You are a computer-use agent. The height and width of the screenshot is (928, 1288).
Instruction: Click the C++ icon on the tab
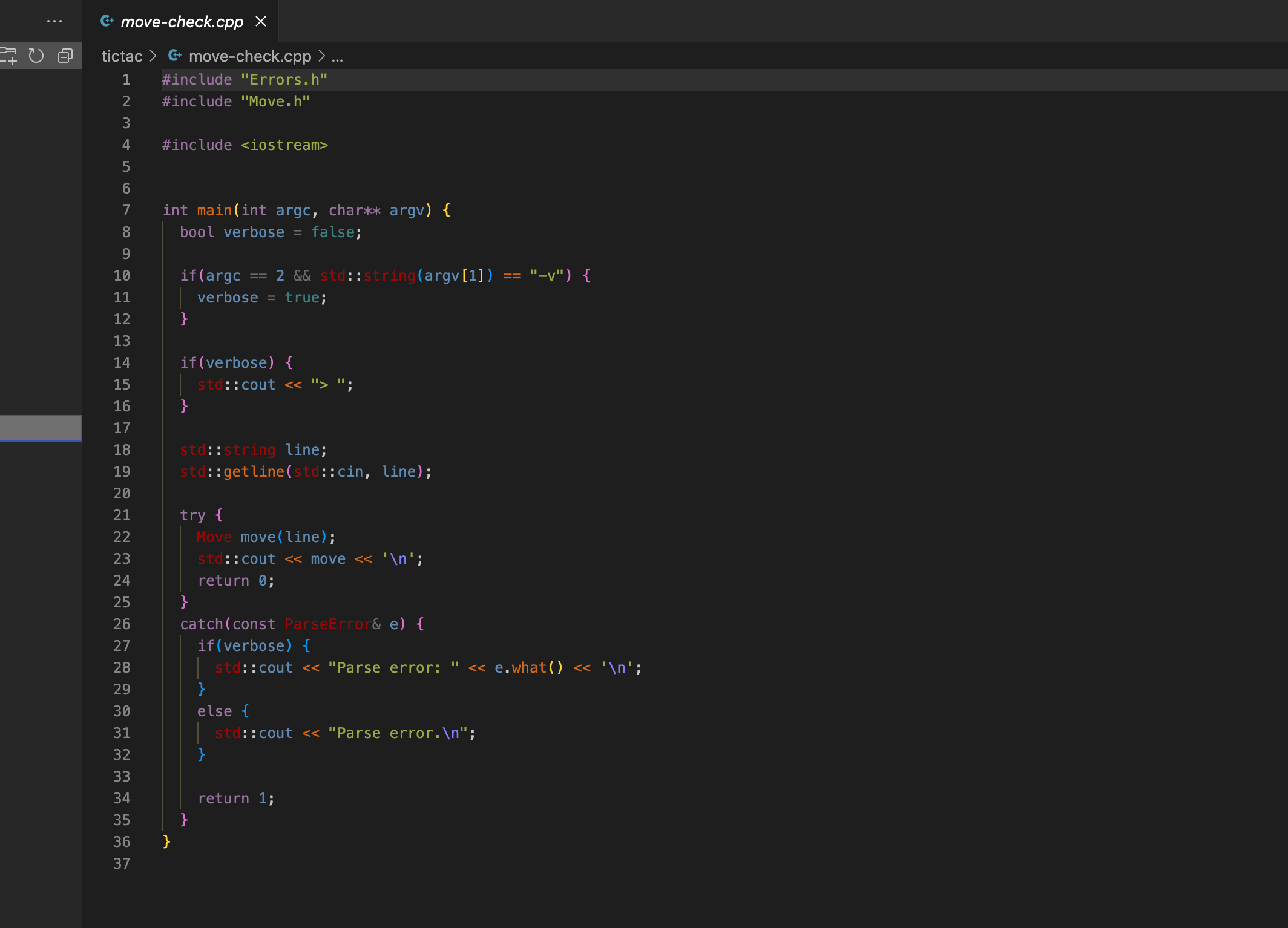(x=107, y=21)
